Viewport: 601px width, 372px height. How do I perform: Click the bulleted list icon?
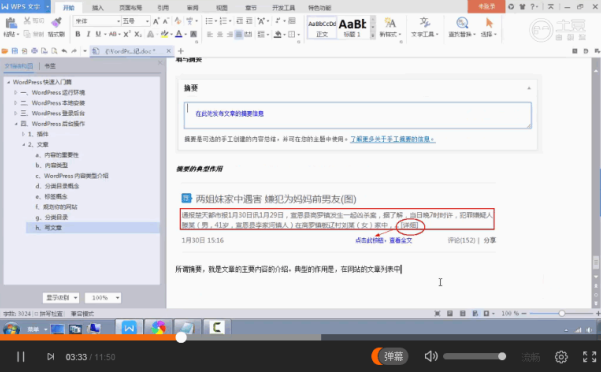click(209, 21)
